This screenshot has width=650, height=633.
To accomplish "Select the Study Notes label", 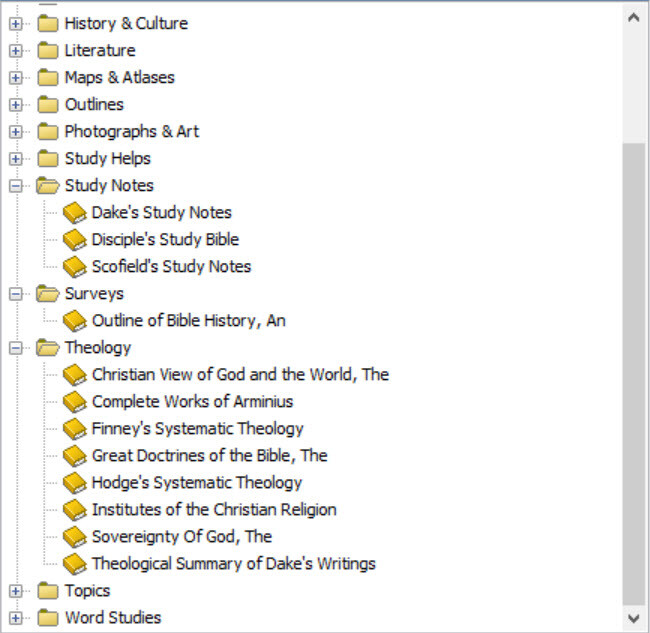I will click(109, 186).
